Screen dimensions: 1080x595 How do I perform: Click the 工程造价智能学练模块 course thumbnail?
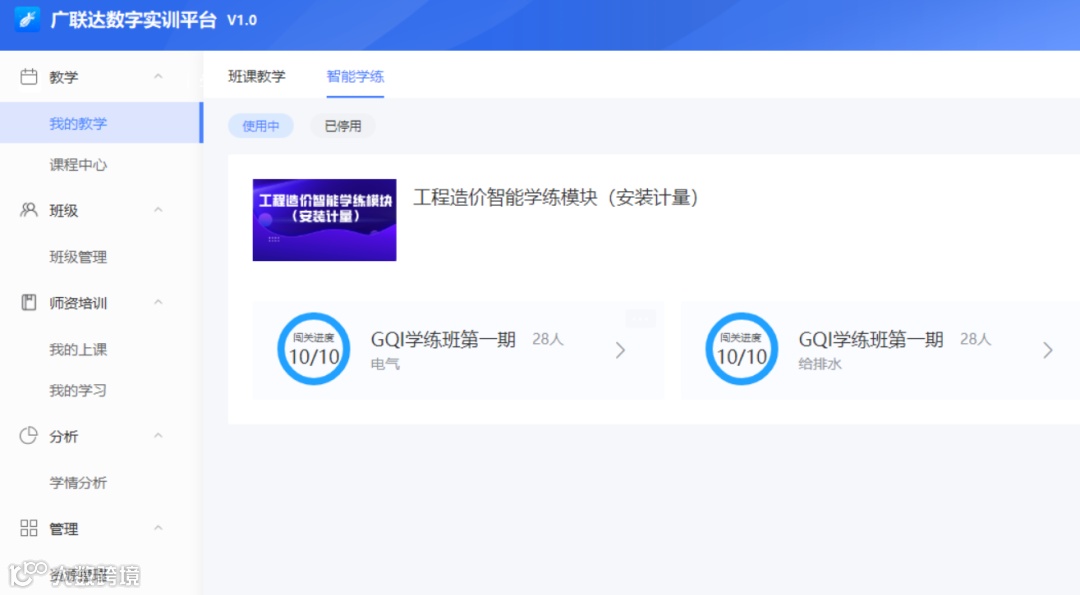324,220
